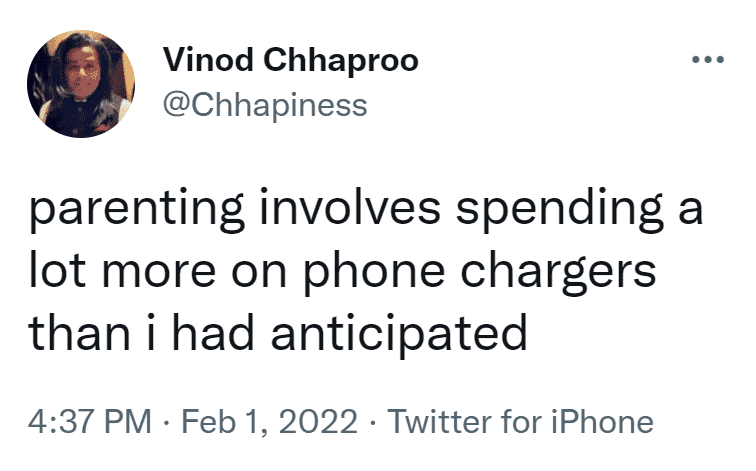The height and width of the screenshot is (471, 756).
Task: Open the Vinod Chhaproo display name link
Action: [291, 61]
